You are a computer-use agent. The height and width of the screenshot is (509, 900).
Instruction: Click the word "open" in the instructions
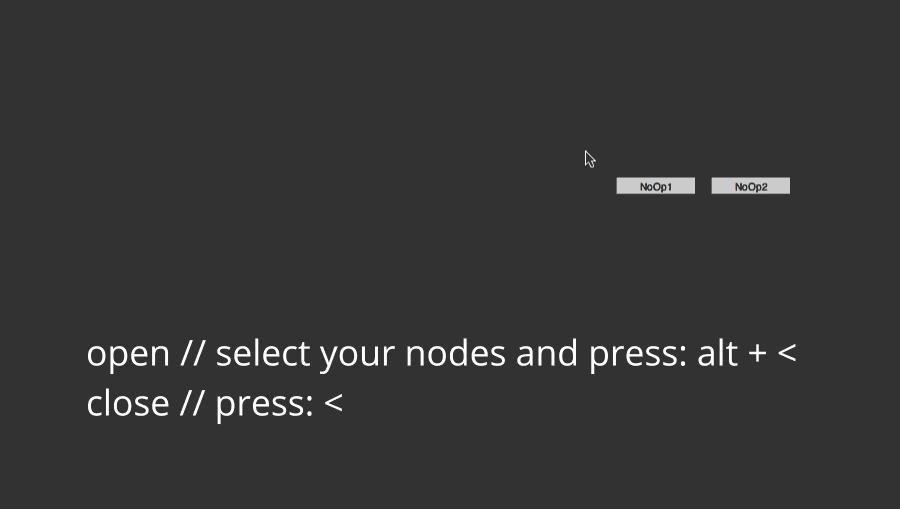pos(128,355)
